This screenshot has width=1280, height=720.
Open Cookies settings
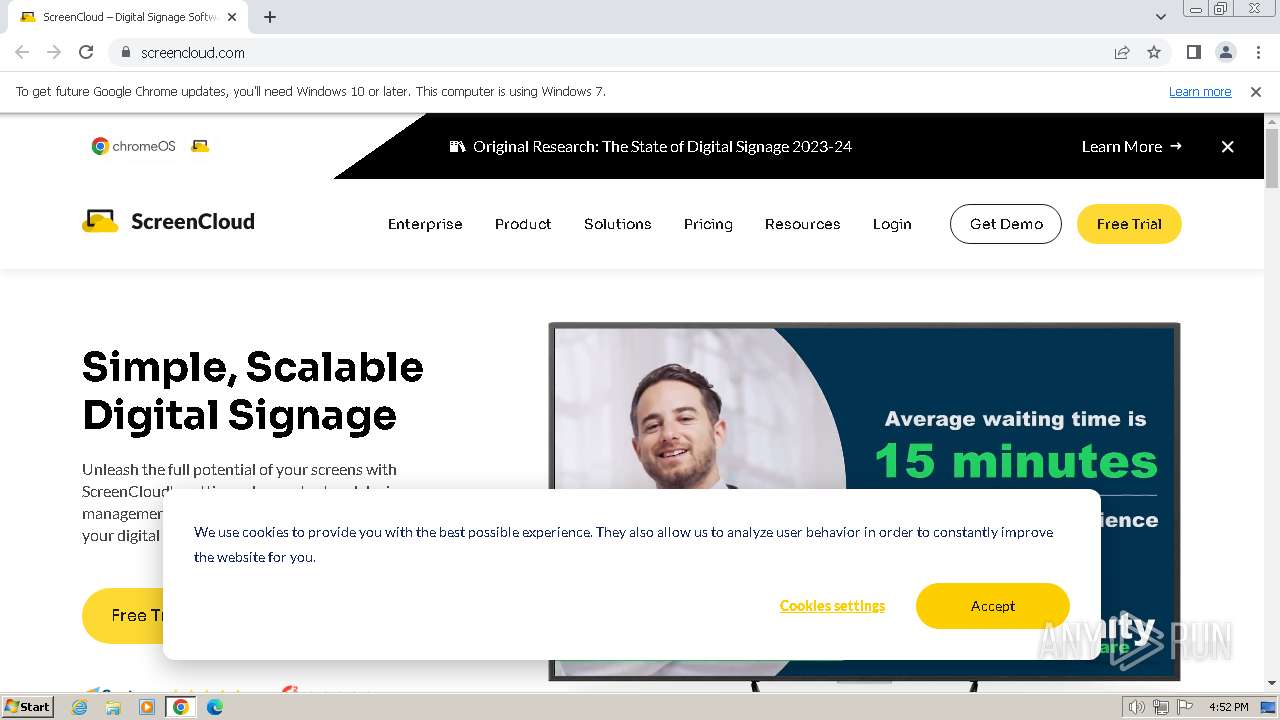(x=832, y=606)
